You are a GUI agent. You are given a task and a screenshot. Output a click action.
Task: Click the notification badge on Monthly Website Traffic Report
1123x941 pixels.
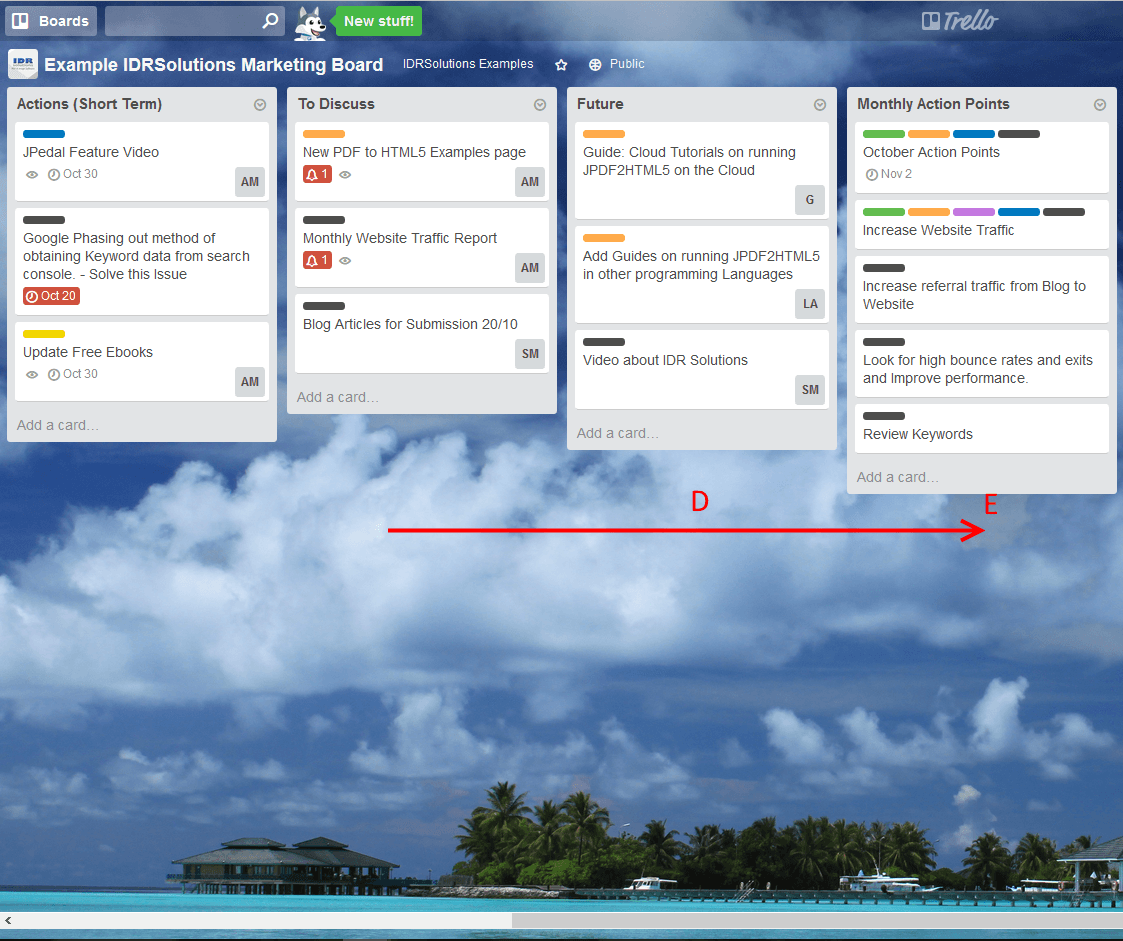click(317, 260)
